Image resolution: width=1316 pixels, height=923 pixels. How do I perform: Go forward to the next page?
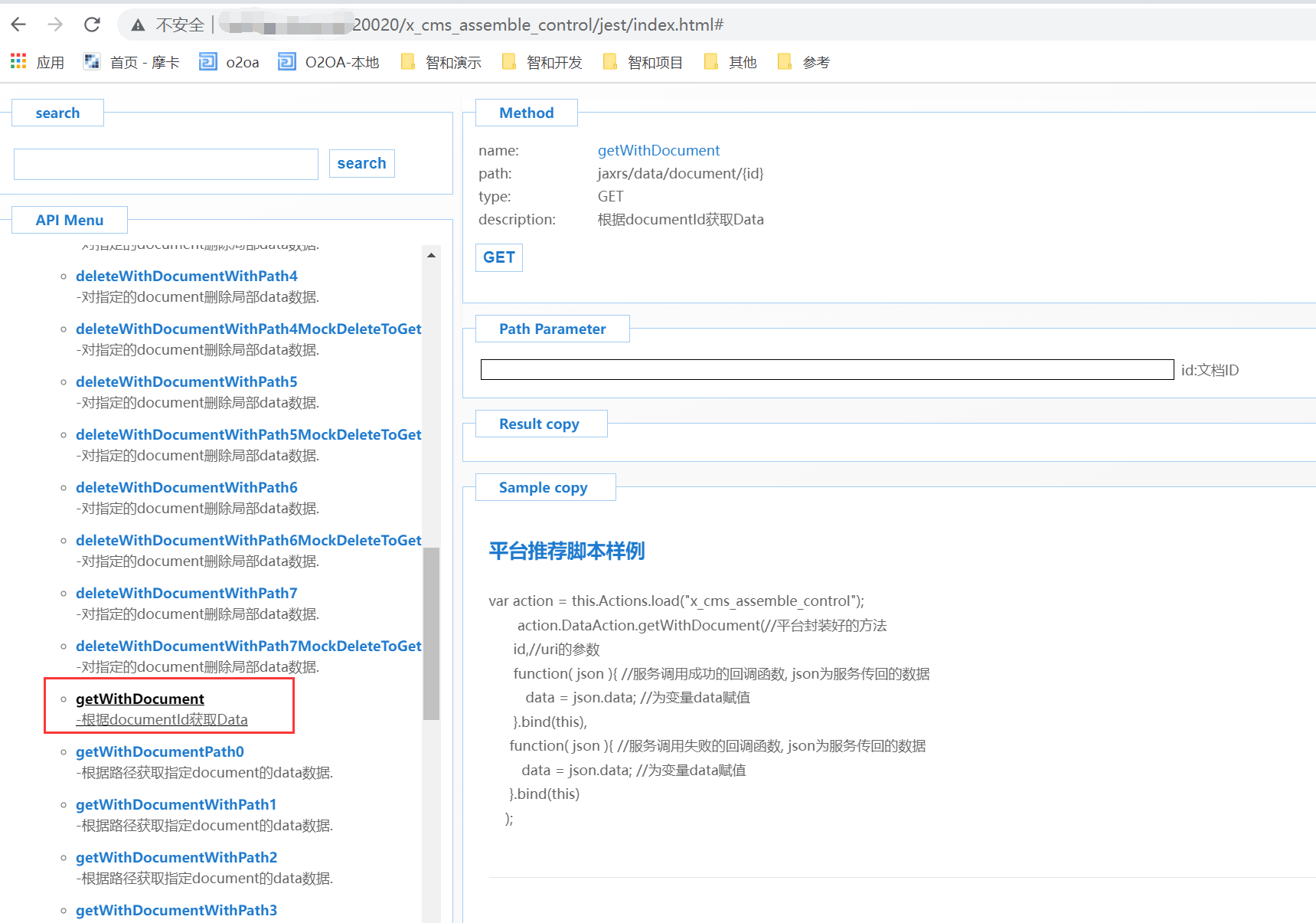(x=55, y=25)
